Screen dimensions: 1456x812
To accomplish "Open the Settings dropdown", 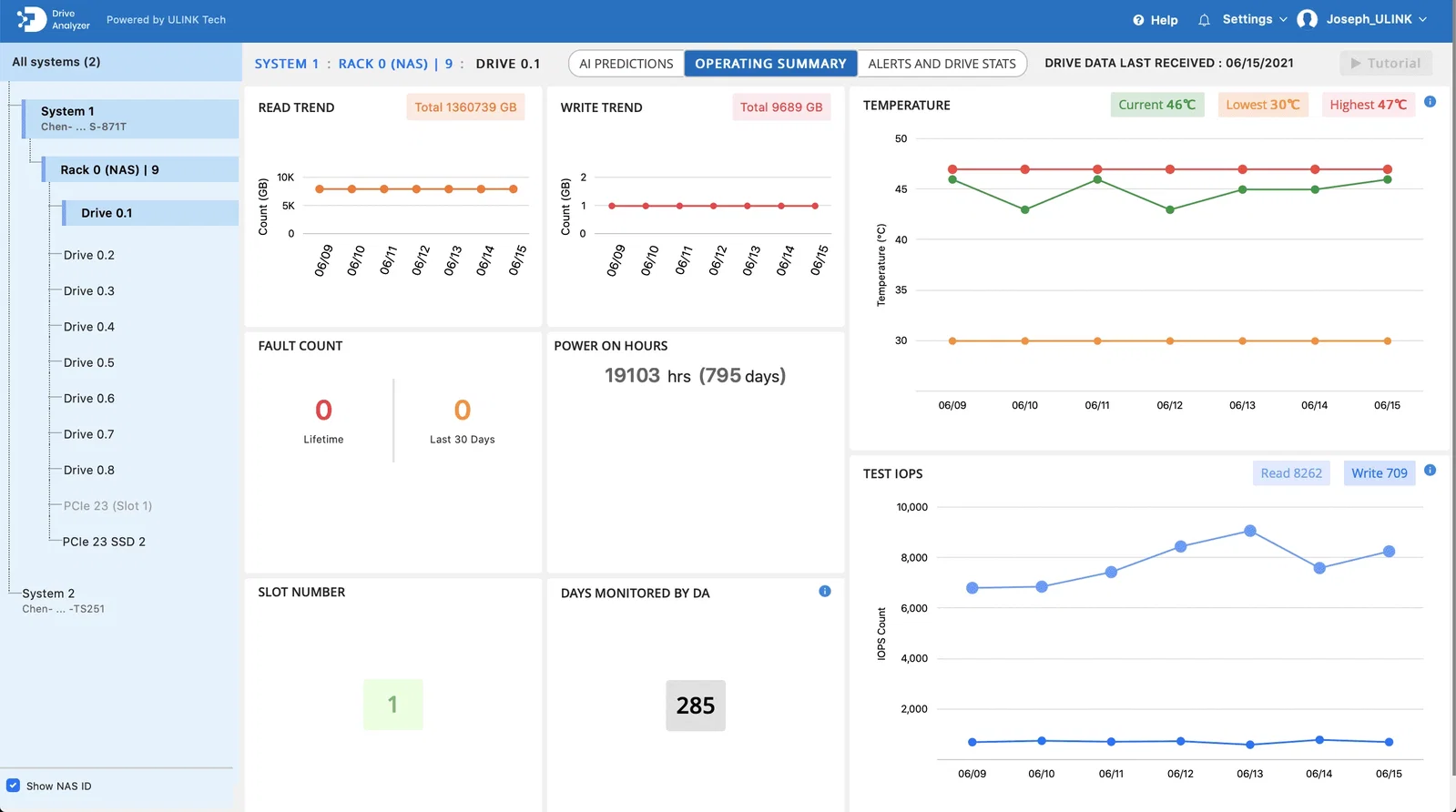I will [1255, 19].
